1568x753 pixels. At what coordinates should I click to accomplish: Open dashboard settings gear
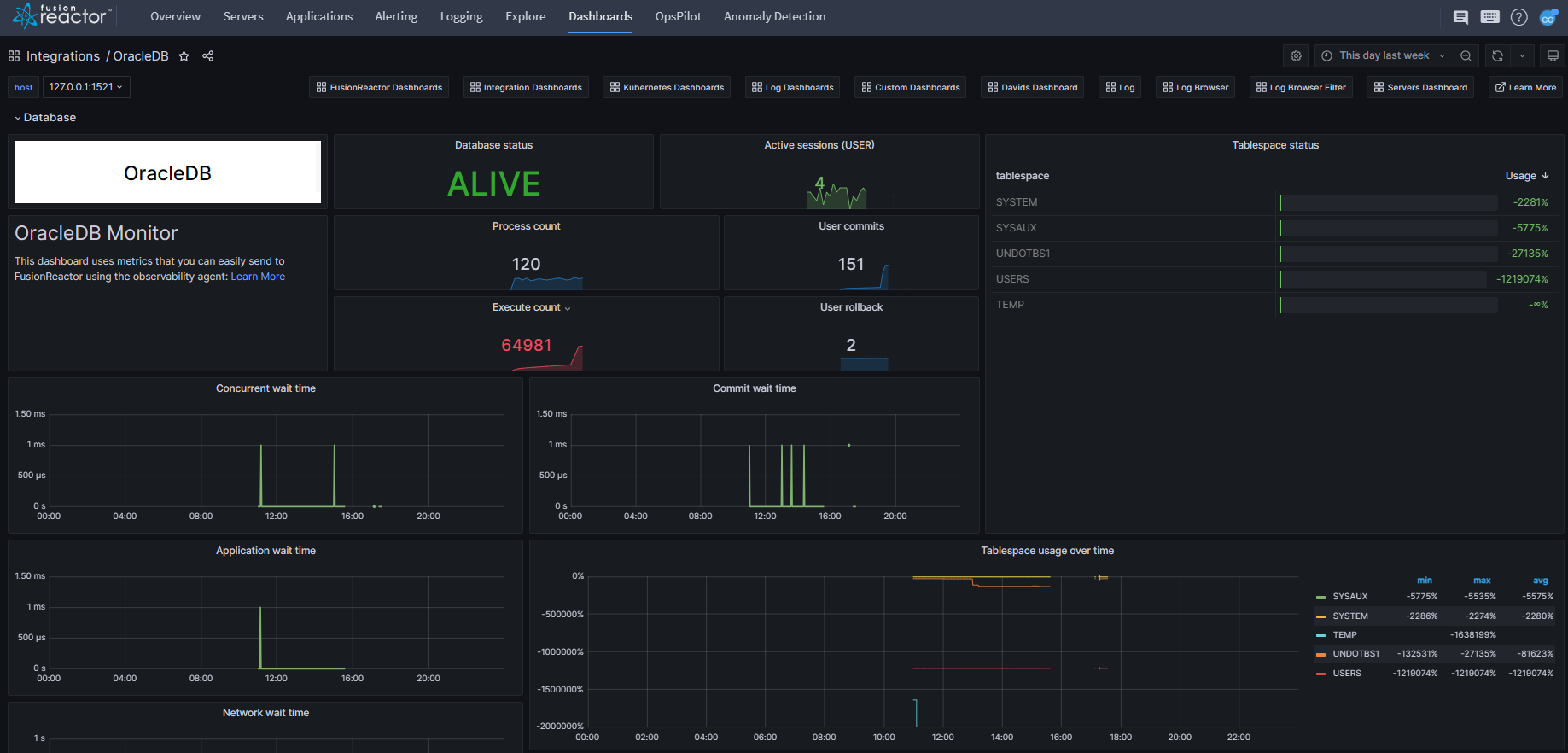click(x=1296, y=56)
